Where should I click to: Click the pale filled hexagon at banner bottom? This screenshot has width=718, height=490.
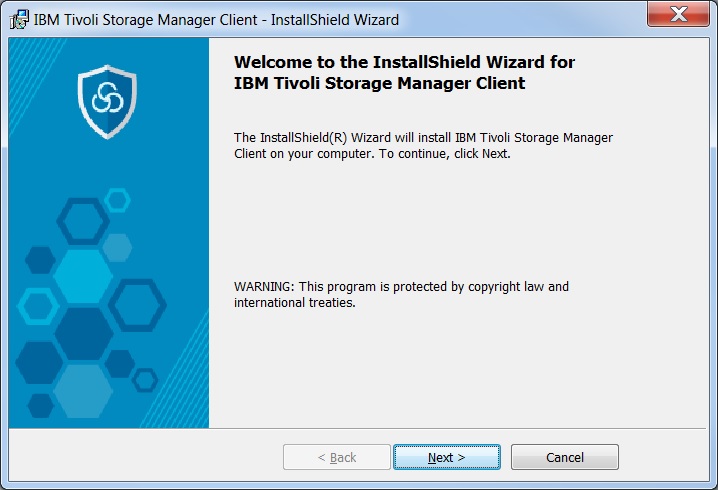(83, 391)
